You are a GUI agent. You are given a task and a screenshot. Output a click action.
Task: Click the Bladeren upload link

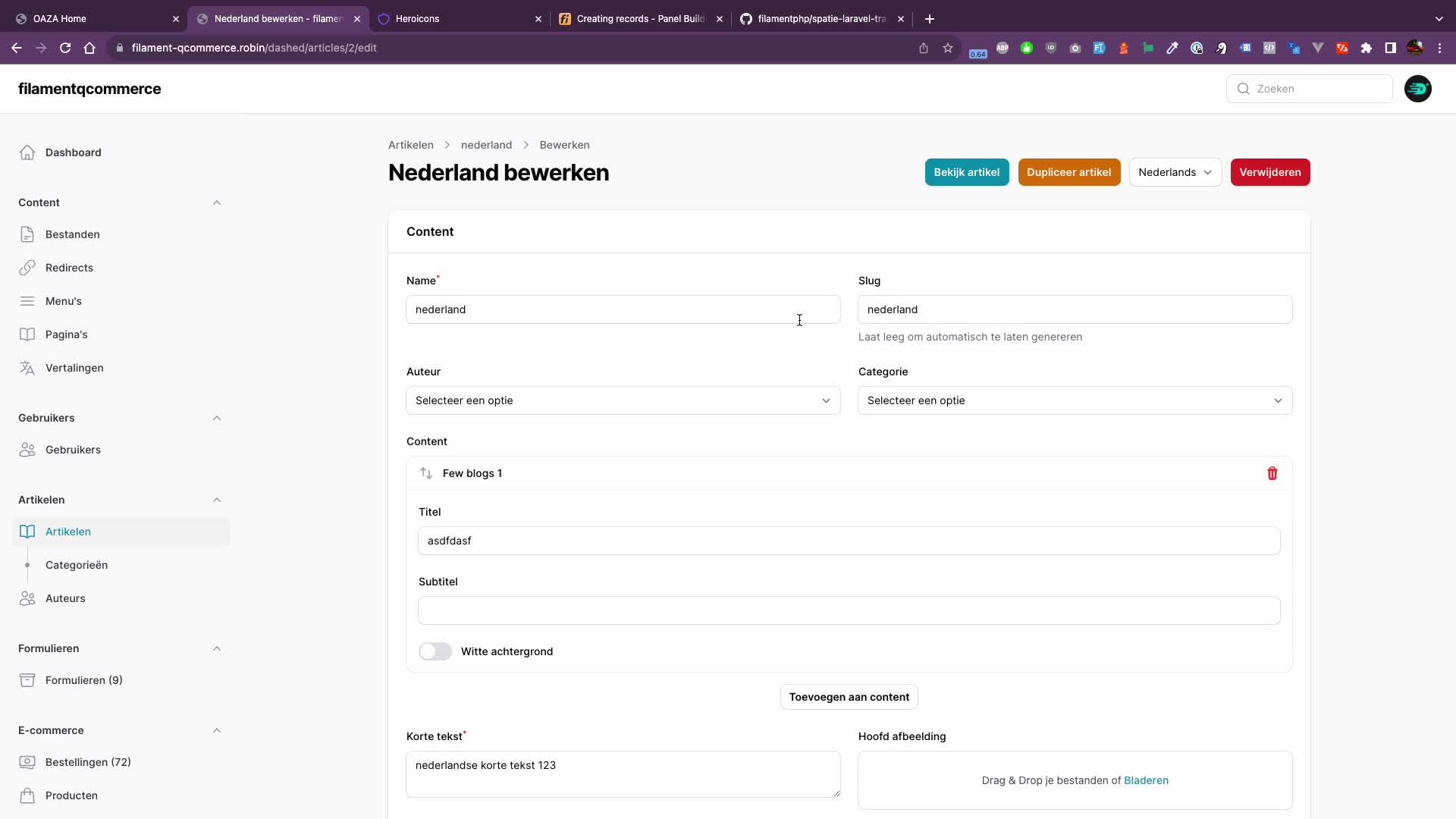pyautogui.click(x=1146, y=780)
